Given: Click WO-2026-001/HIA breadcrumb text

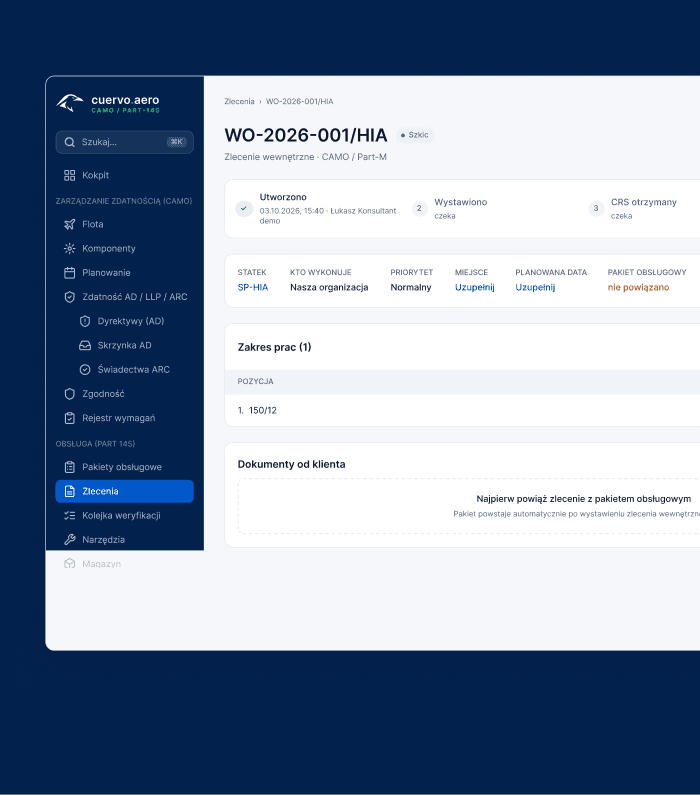Looking at the screenshot, I should (300, 101).
